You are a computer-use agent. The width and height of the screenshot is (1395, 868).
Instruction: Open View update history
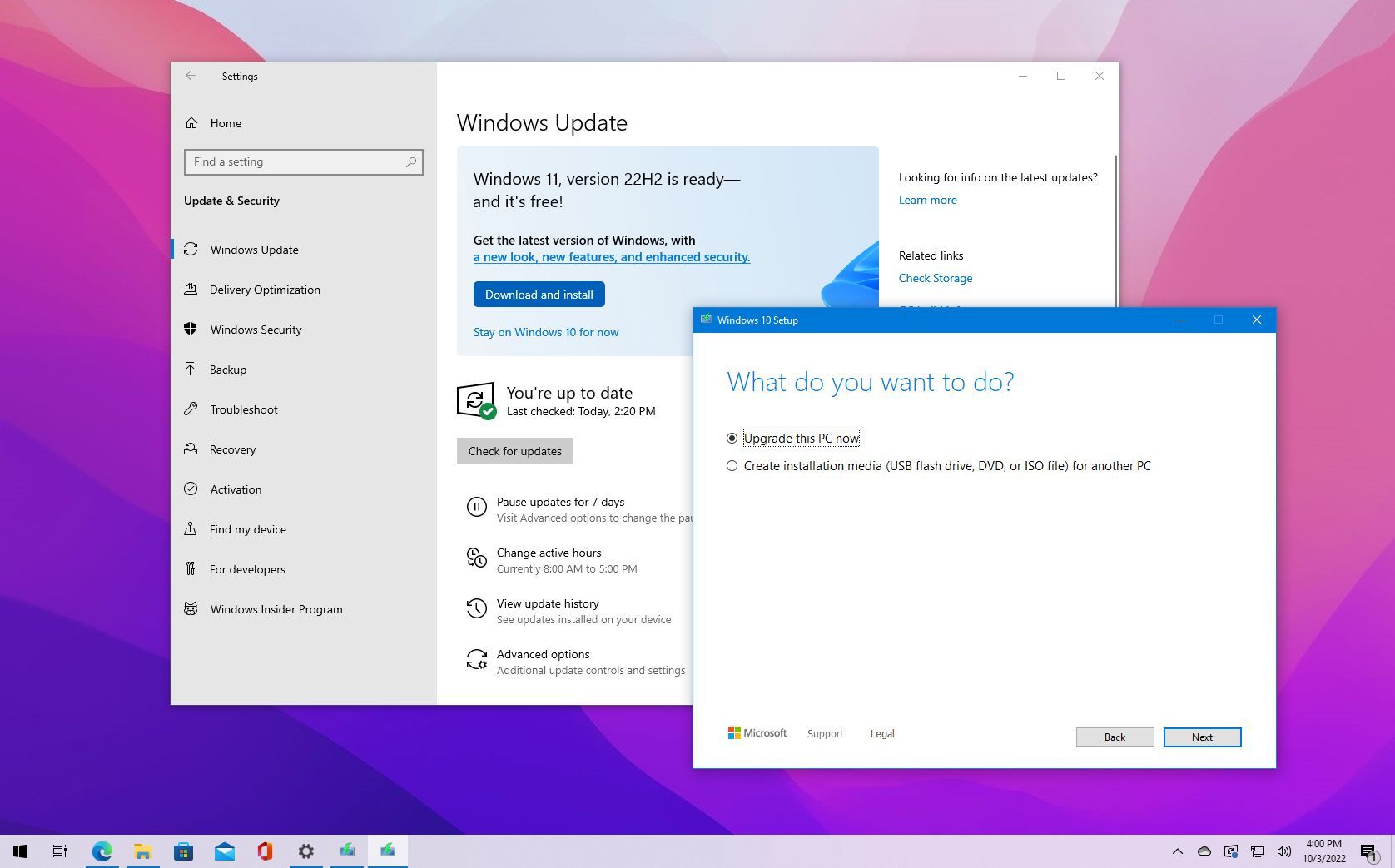point(547,603)
